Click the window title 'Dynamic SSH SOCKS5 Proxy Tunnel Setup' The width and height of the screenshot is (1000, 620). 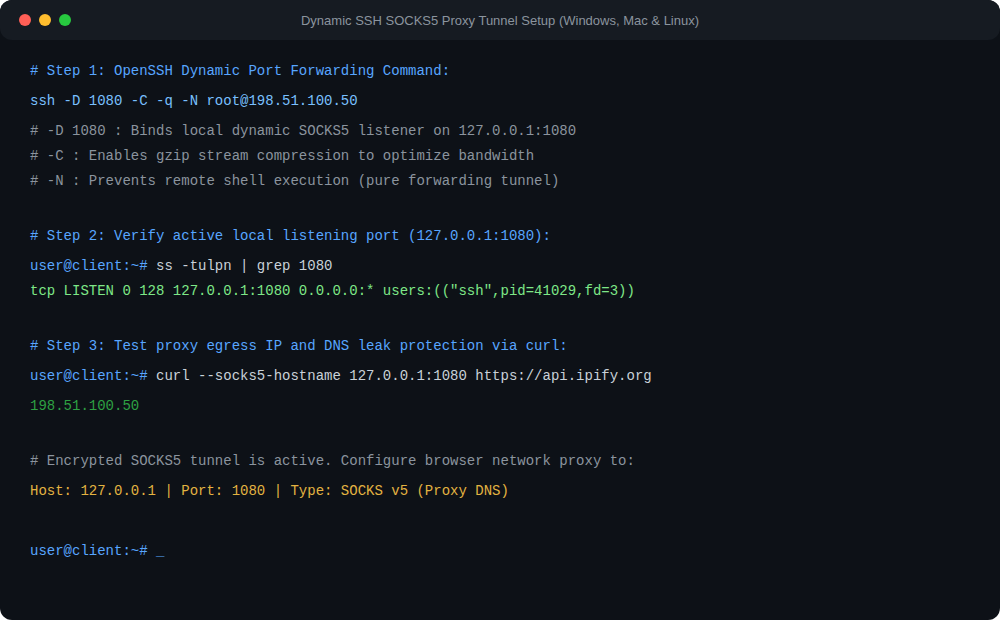500,21
